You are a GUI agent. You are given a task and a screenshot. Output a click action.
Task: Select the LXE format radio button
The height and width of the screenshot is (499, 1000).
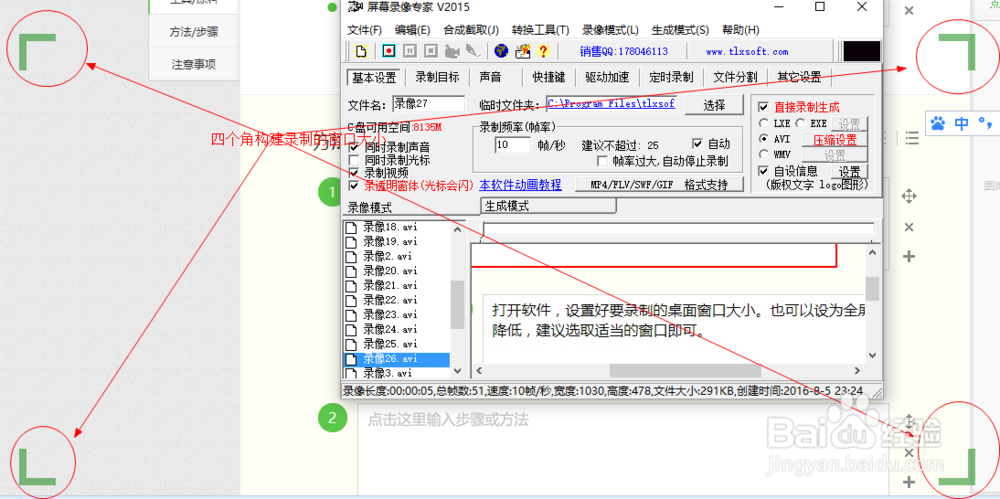(x=763, y=123)
